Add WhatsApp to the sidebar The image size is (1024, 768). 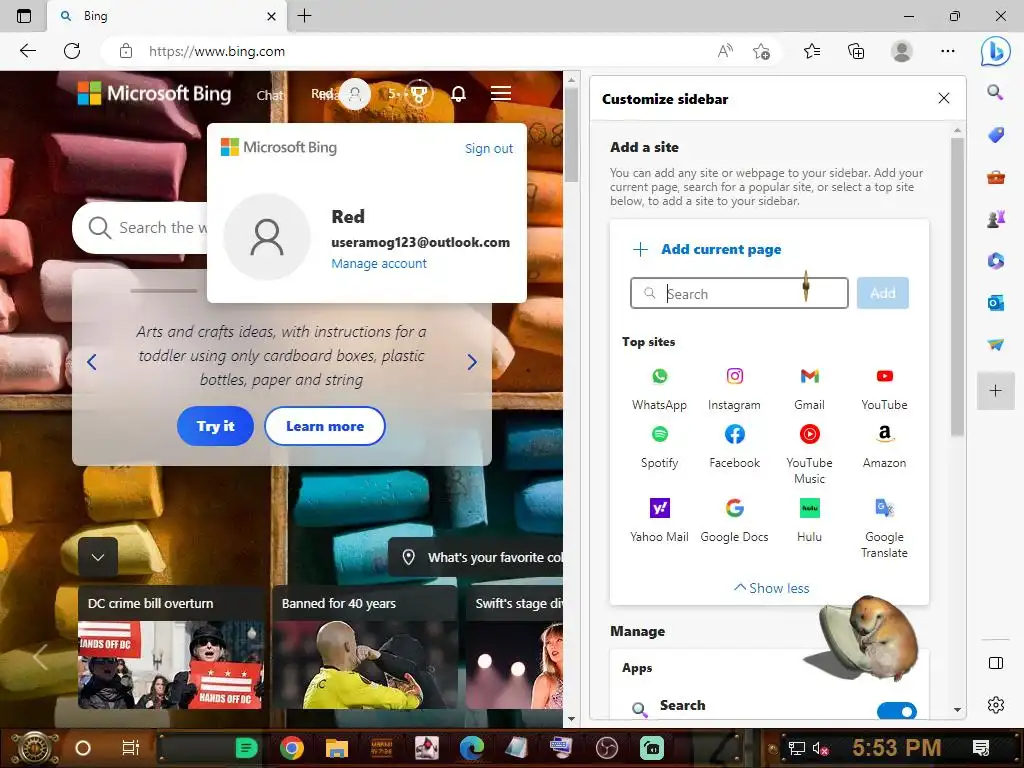pos(659,389)
